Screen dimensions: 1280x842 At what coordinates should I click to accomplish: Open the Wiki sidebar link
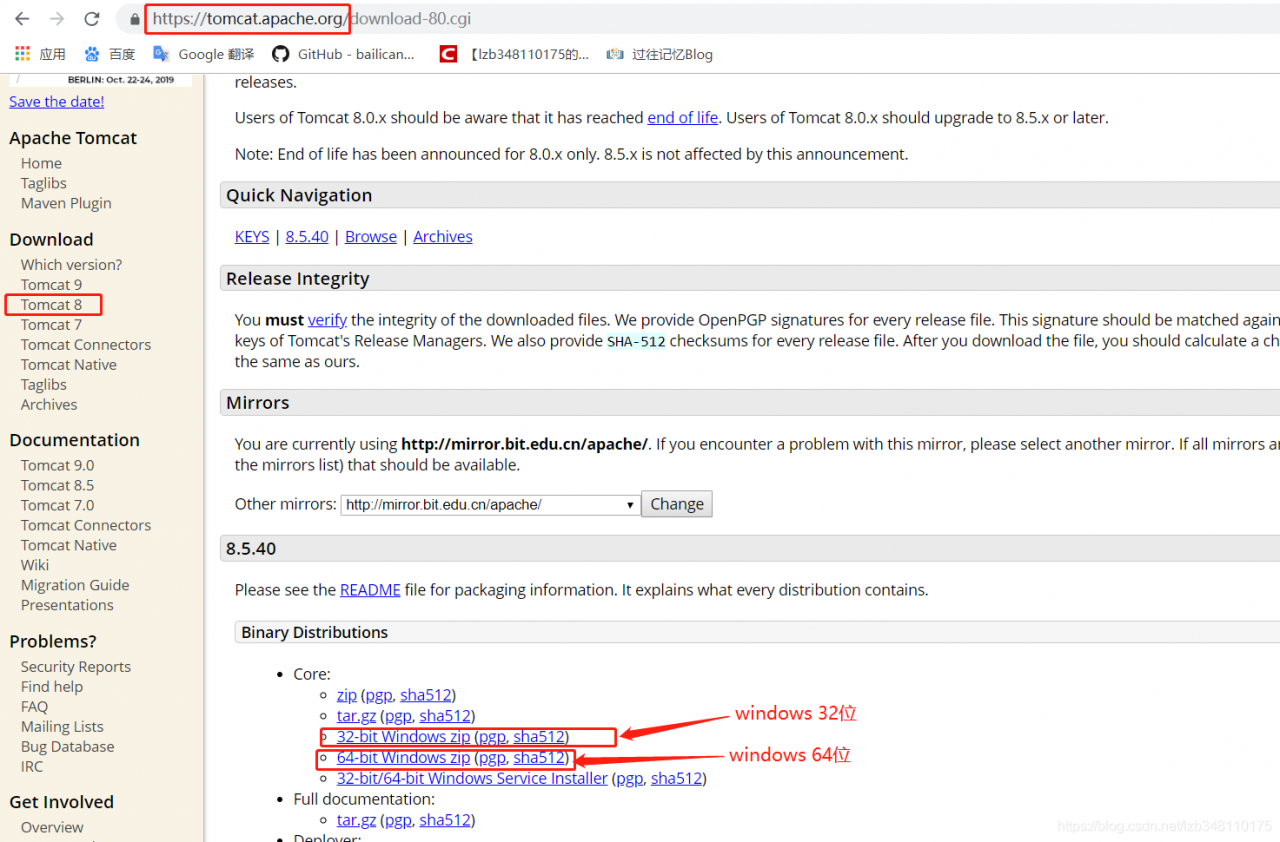35,565
